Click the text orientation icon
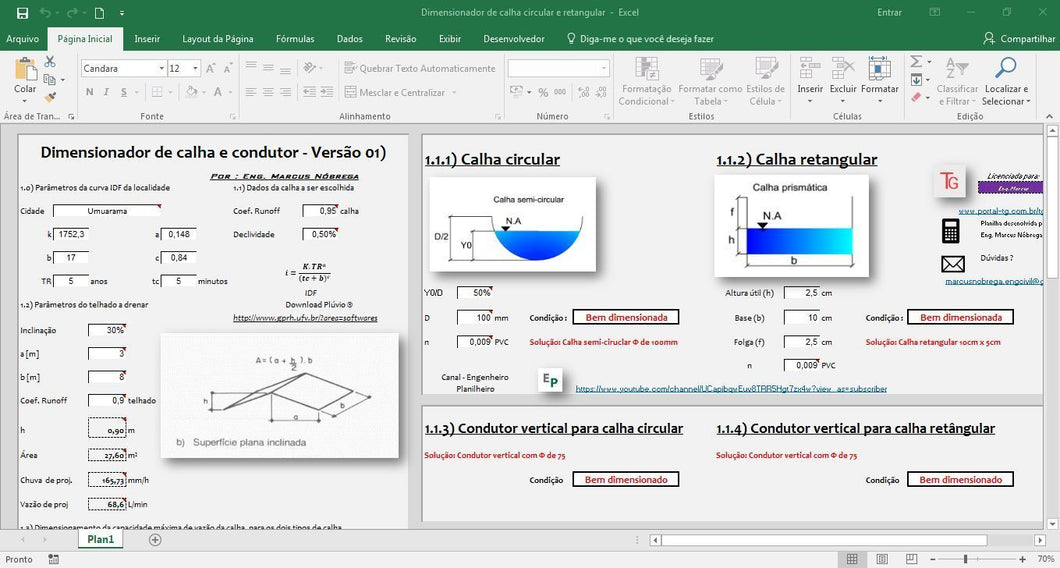Screen dimensions: 1060x568 (x=310, y=68)
